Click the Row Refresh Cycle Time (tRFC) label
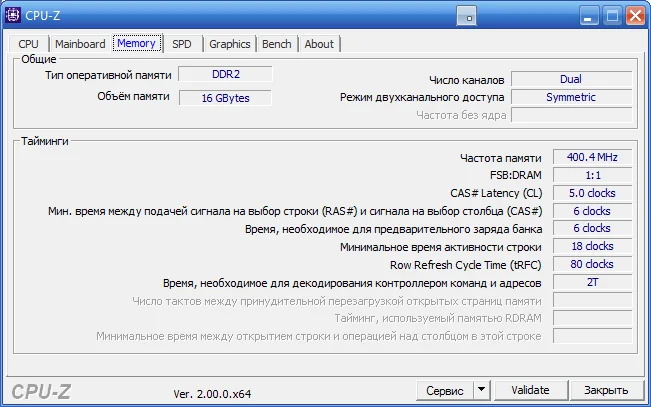Viewport: 651px width, 407px height. [x=465, y=265]
